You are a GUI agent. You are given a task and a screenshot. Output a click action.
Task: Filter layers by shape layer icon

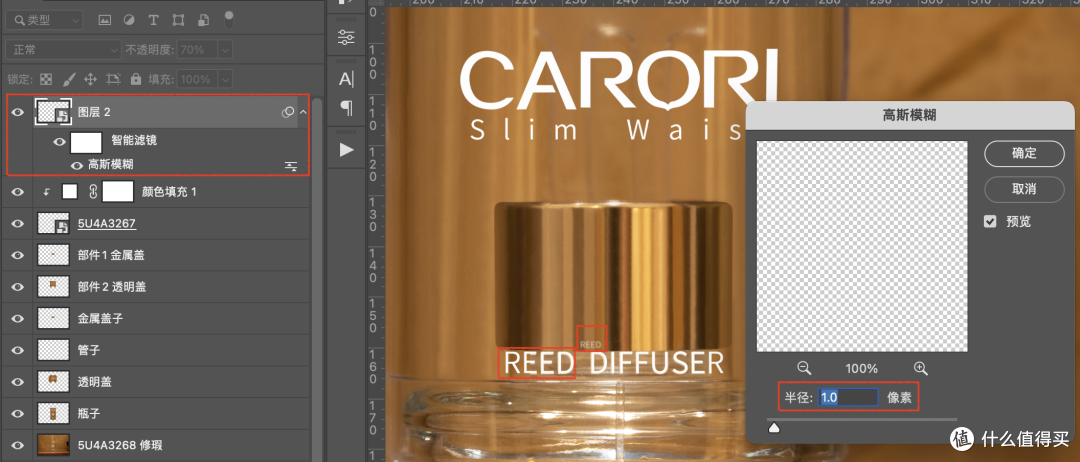178,20
